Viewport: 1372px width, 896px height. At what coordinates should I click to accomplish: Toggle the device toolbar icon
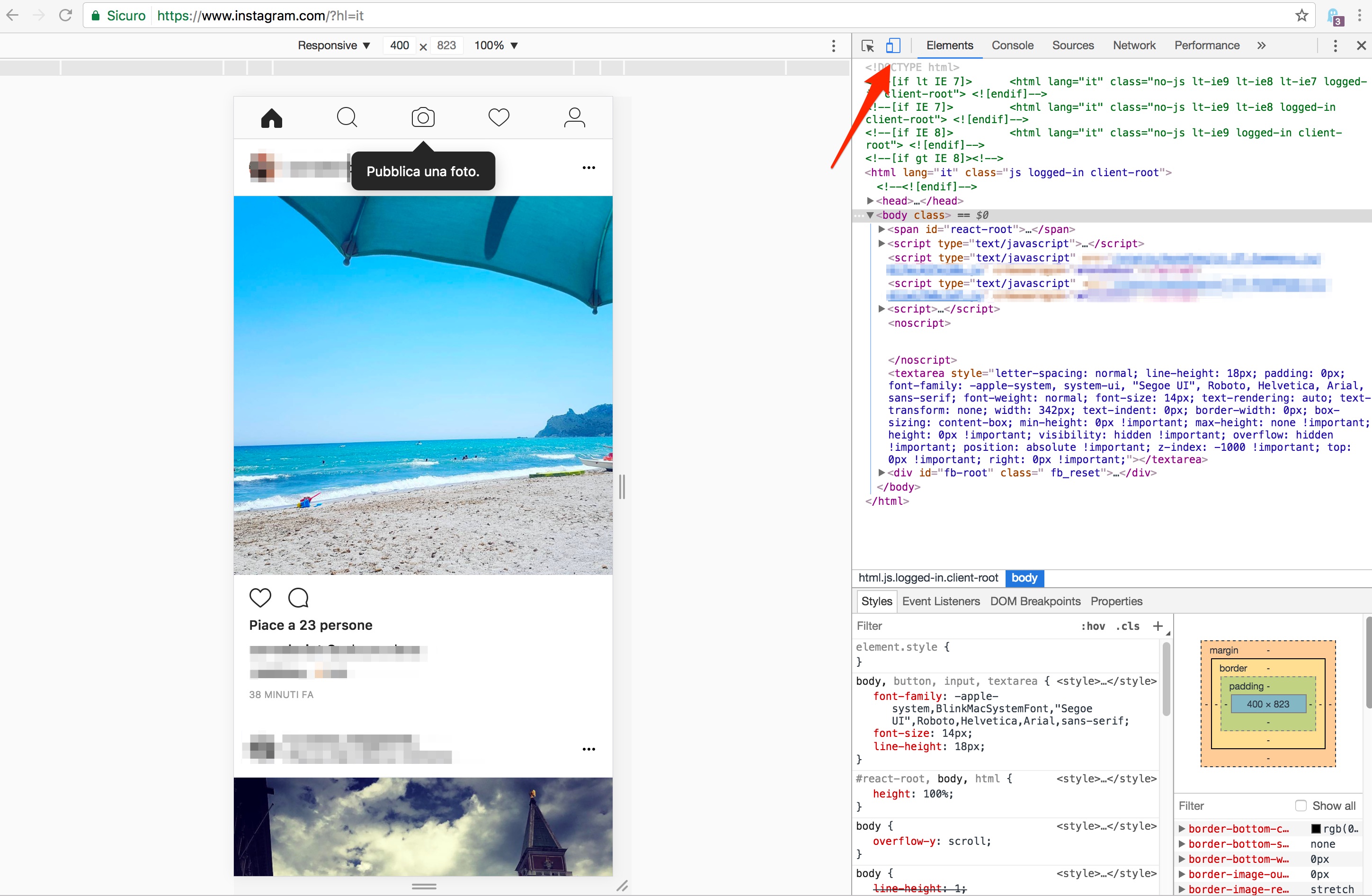[x=892, y=45]
